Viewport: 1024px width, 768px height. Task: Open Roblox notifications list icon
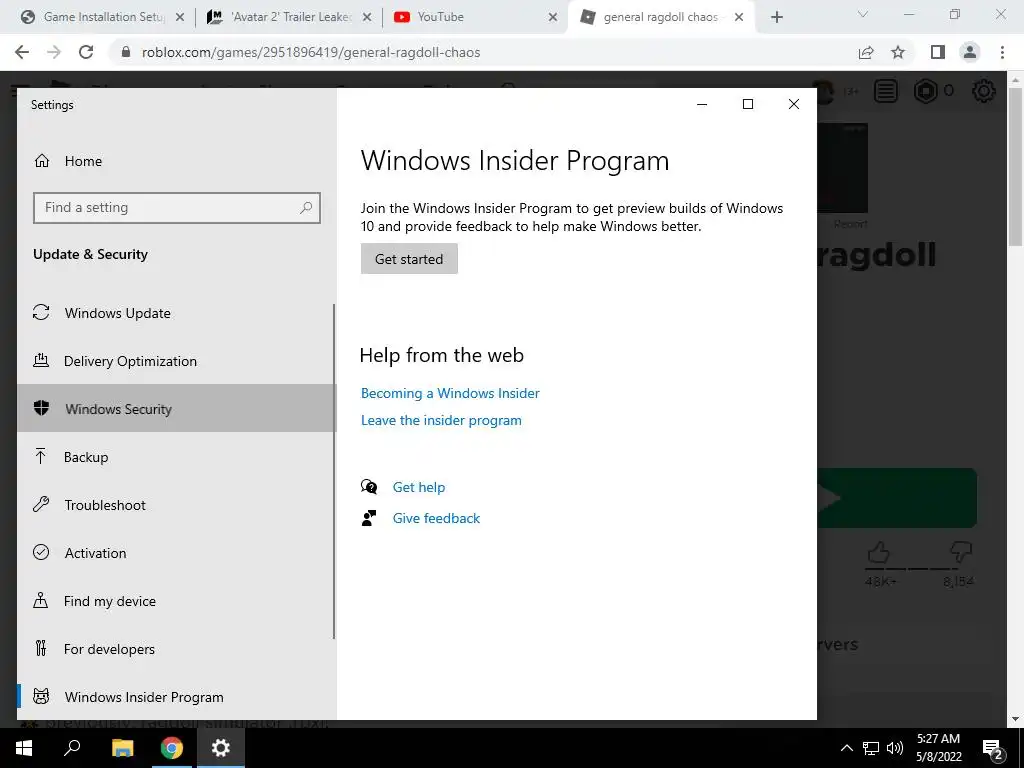click(x=886, y=91)
